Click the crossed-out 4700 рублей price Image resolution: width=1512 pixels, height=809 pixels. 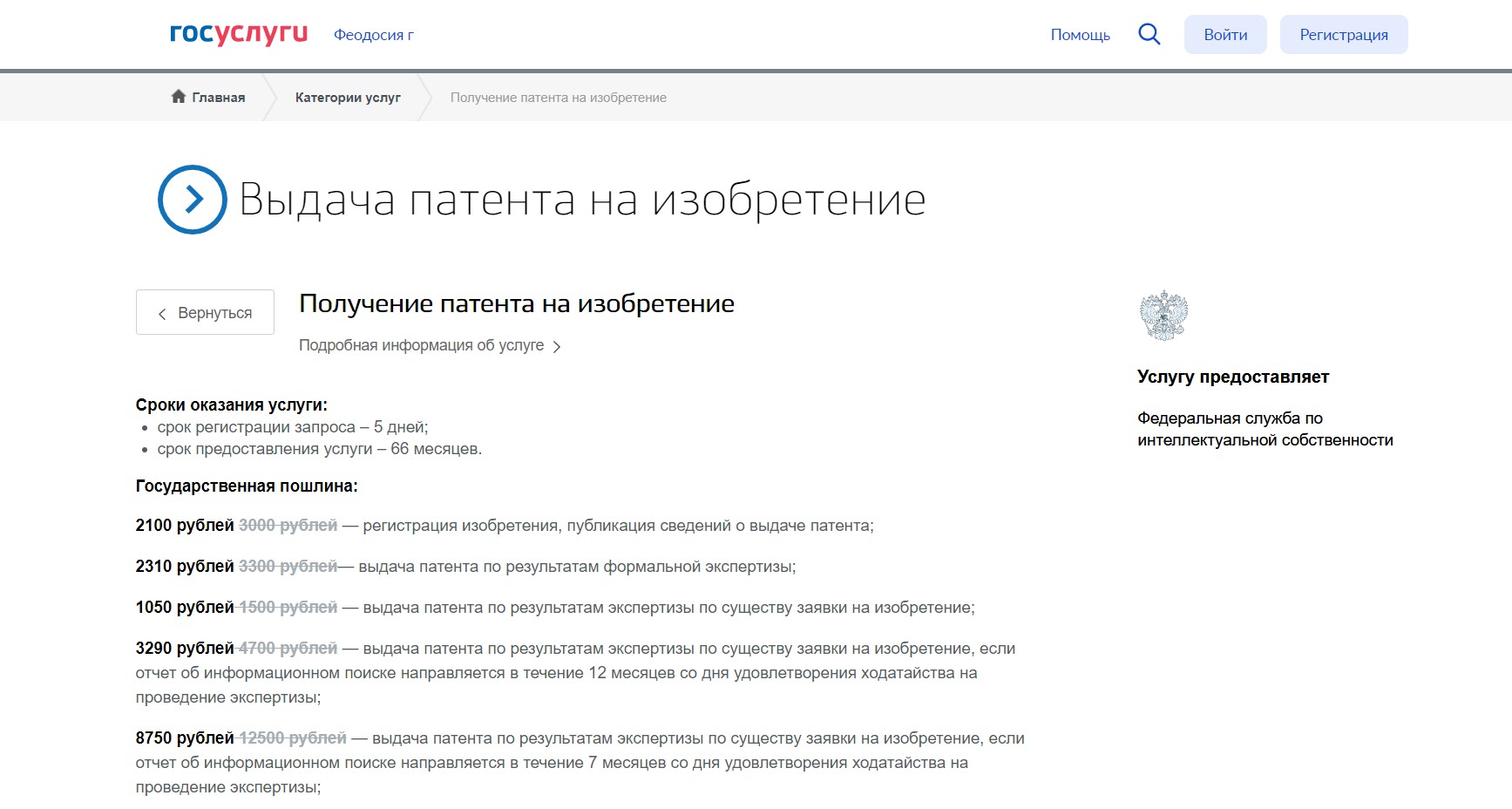pos(288,649)
